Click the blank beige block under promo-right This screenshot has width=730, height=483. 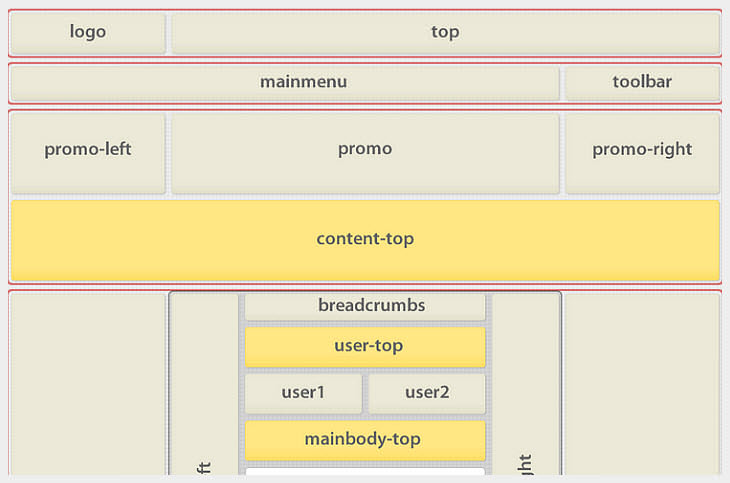(642, 385)
